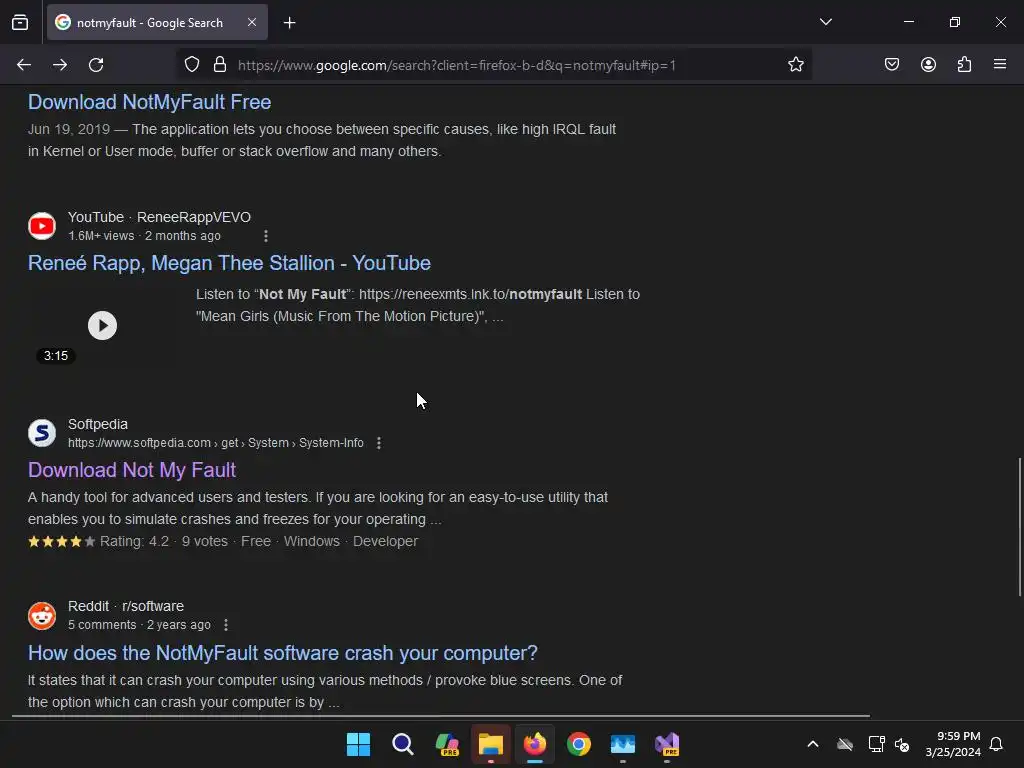Click the OneDrive cloud tray icon
Viewport: 1024px width, 768px height.
[x=845, y=744]
